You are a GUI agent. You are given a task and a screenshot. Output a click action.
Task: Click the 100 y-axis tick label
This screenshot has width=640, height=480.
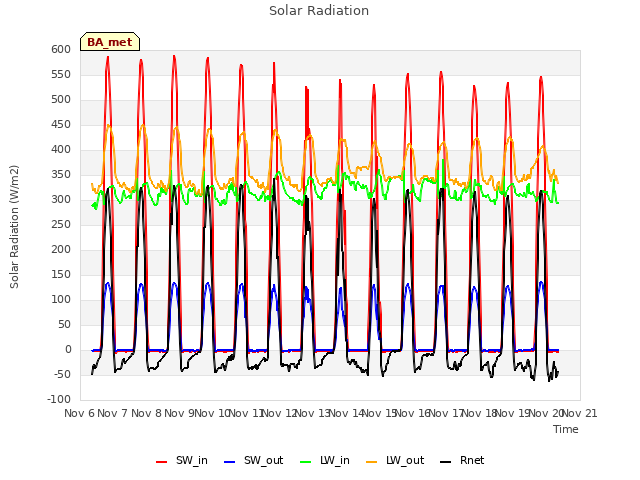tap(61, 300)
